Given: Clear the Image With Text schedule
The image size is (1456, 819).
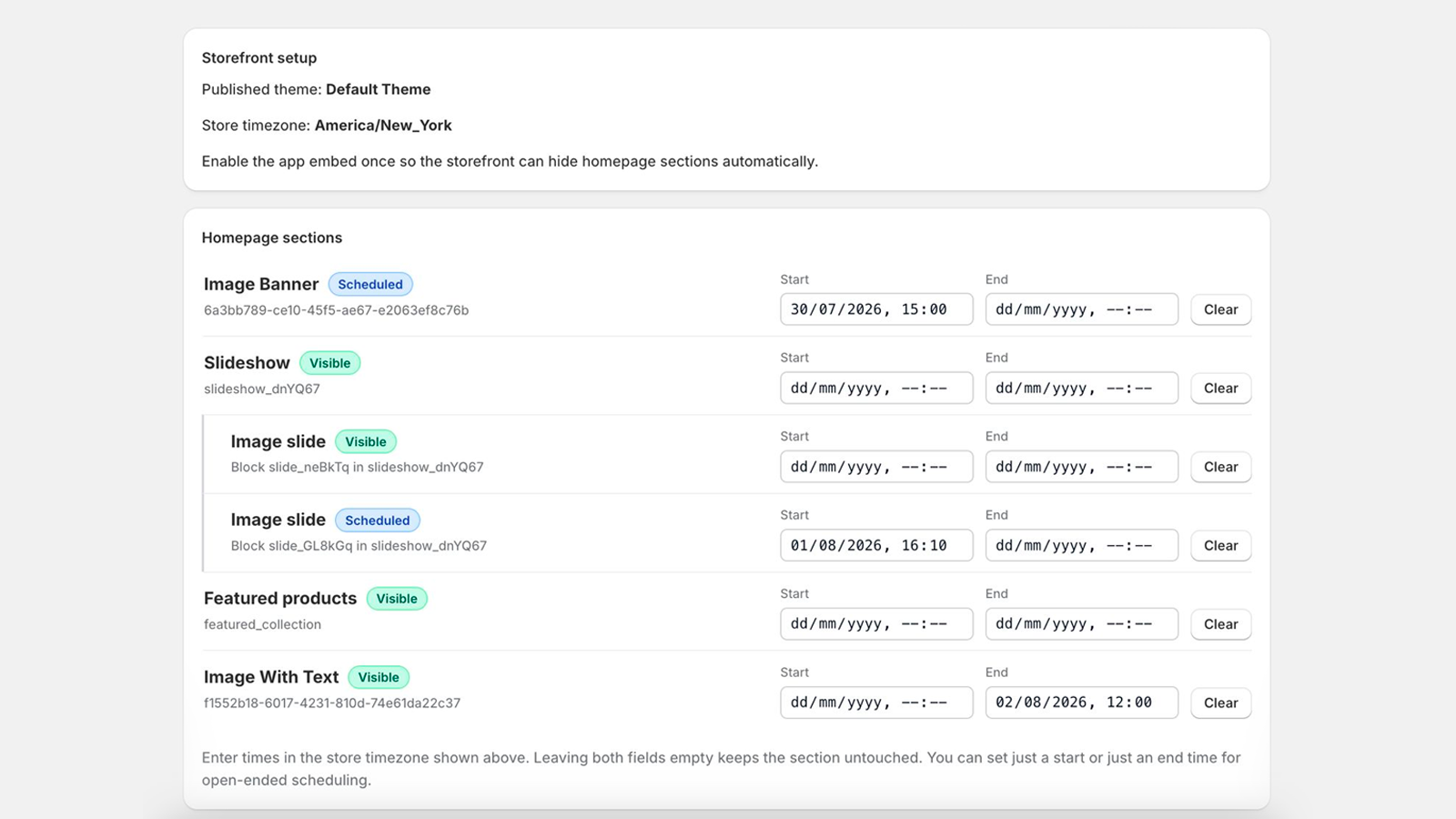Looking at the screenshot, I should tap(1220, 703).
